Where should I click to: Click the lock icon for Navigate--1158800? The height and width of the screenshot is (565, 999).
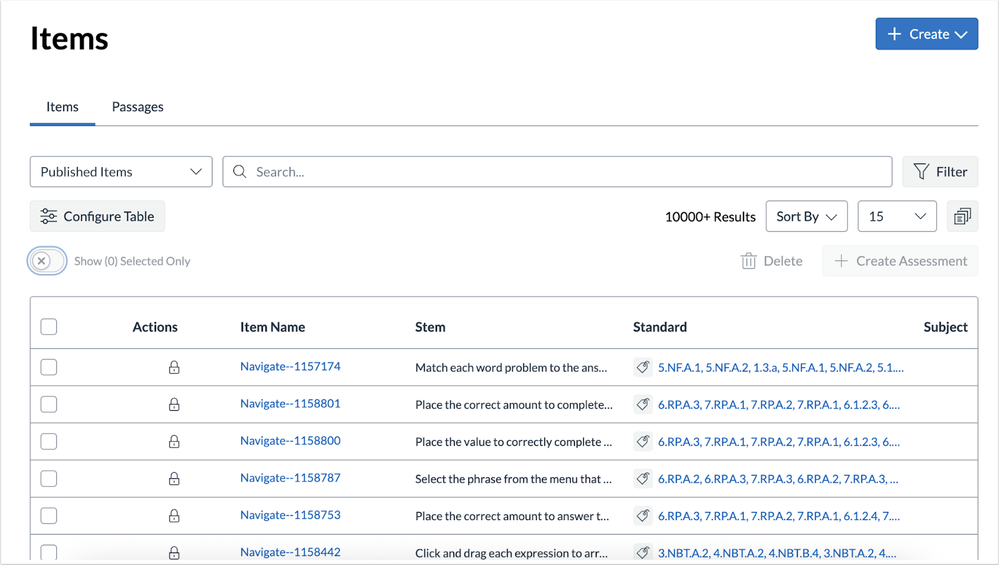[174, 442]
